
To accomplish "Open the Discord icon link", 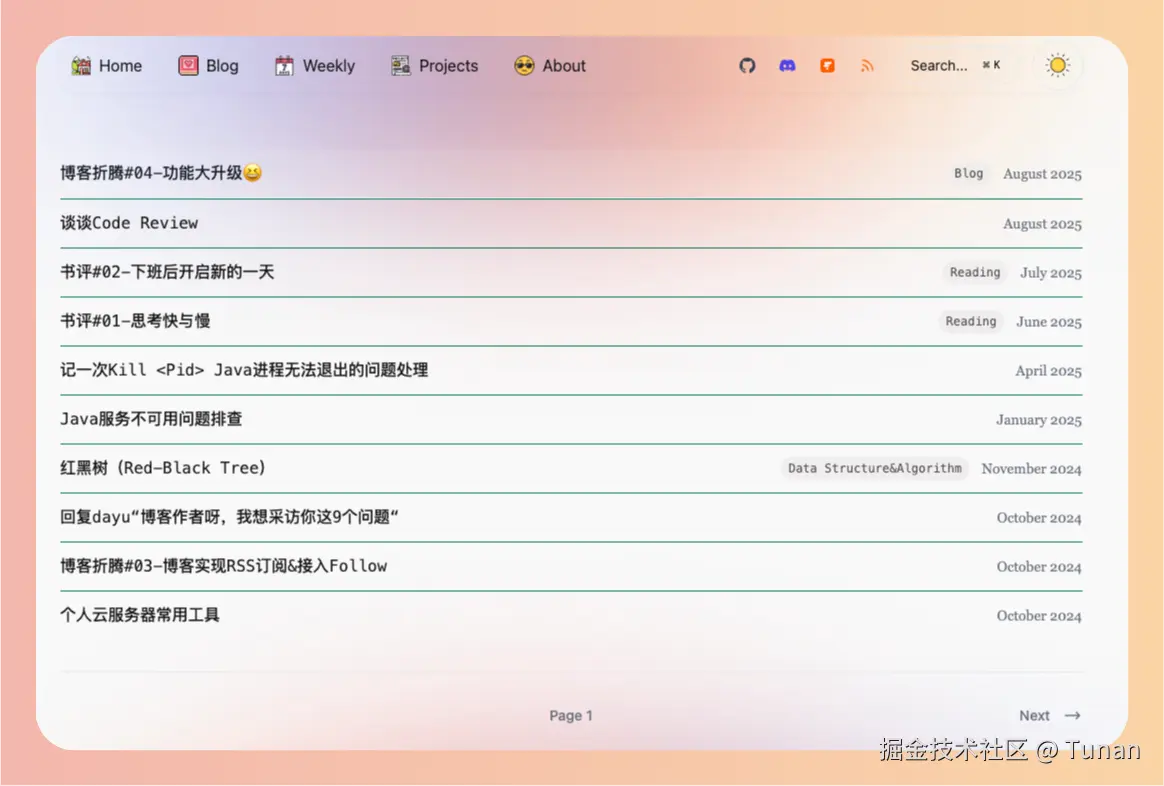I will coord(787,65).
